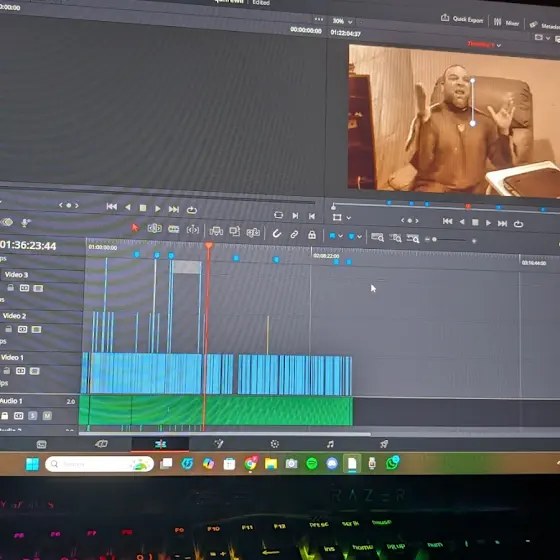The width and height of the screenshot is (560, 560).
Task: Click the Quick Export button
Action: 462,19
